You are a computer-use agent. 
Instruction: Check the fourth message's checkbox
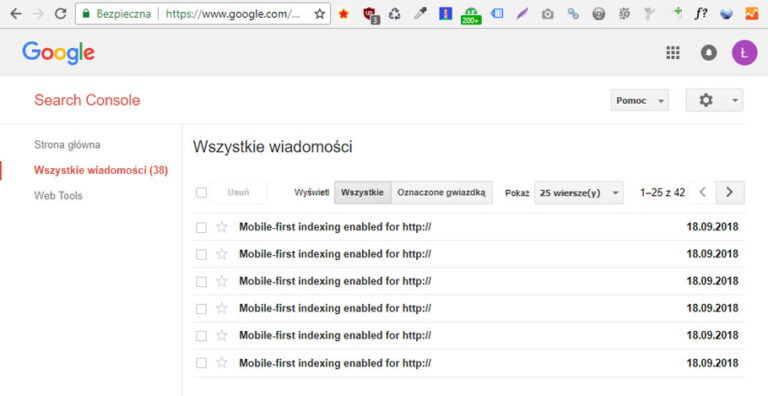(x=201, y=309)
